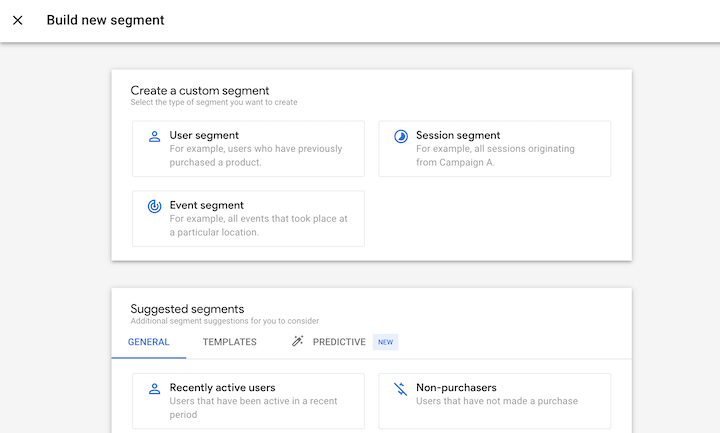720x433 pixels.
Task: Click the Build new segment title
Action: [105, 20]
